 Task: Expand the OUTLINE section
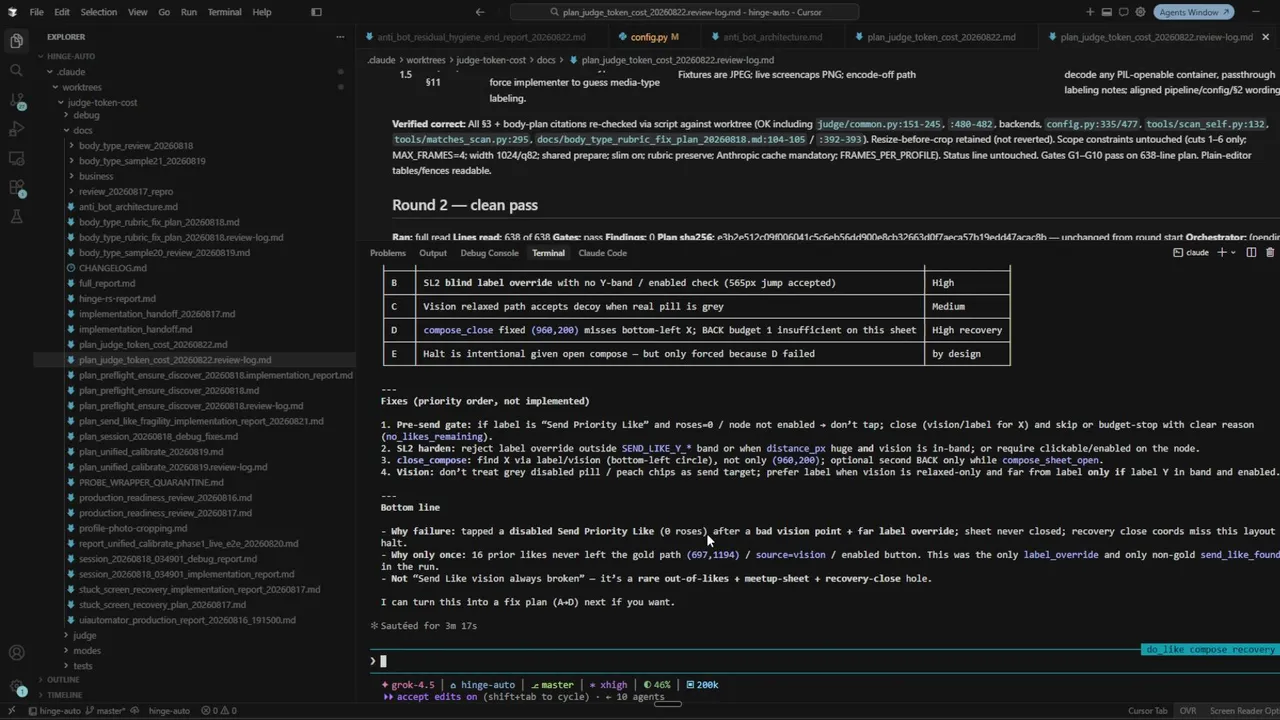click(62, 680)
